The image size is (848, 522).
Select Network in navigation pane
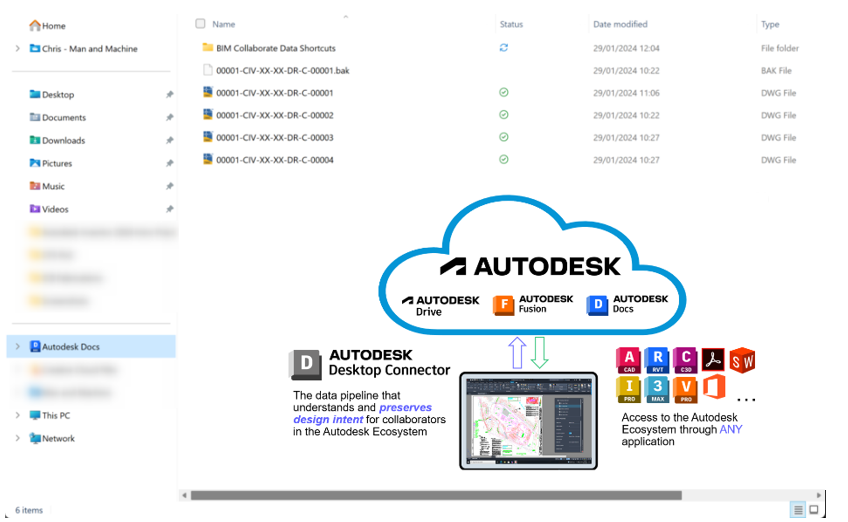pyautogui.click(x=52, y=439)
